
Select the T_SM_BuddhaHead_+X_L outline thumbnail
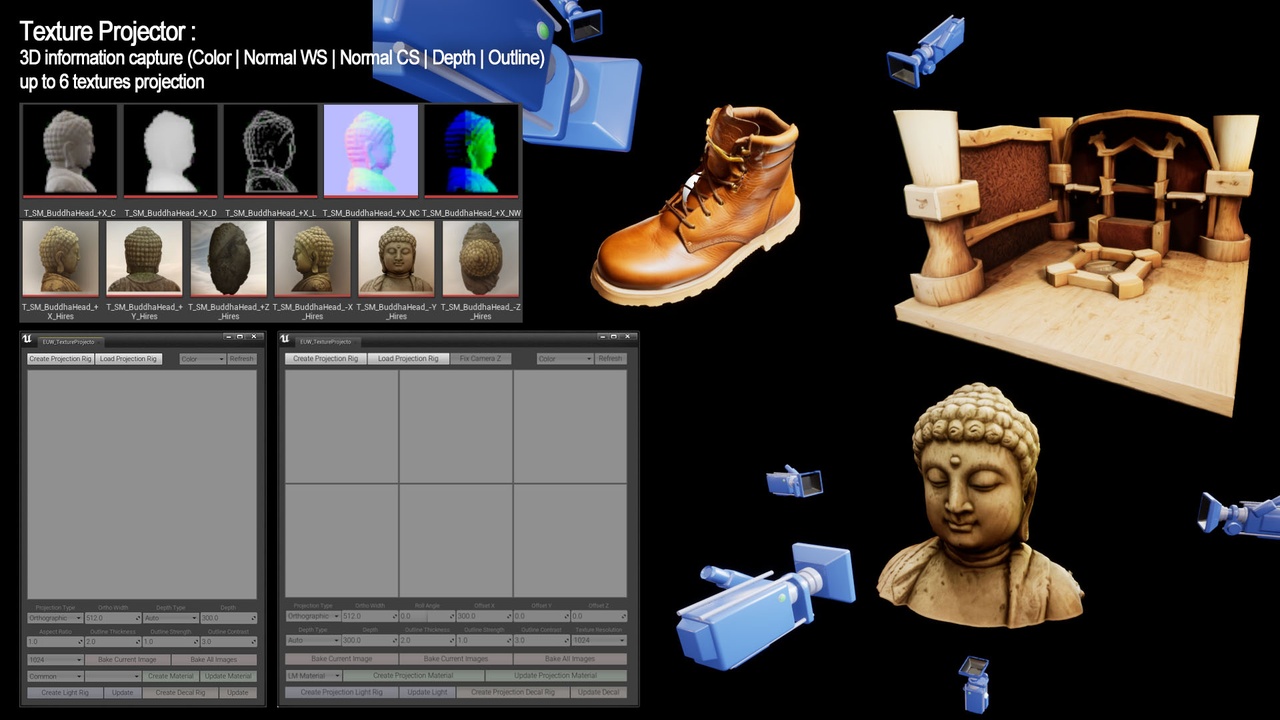(270, 151)
